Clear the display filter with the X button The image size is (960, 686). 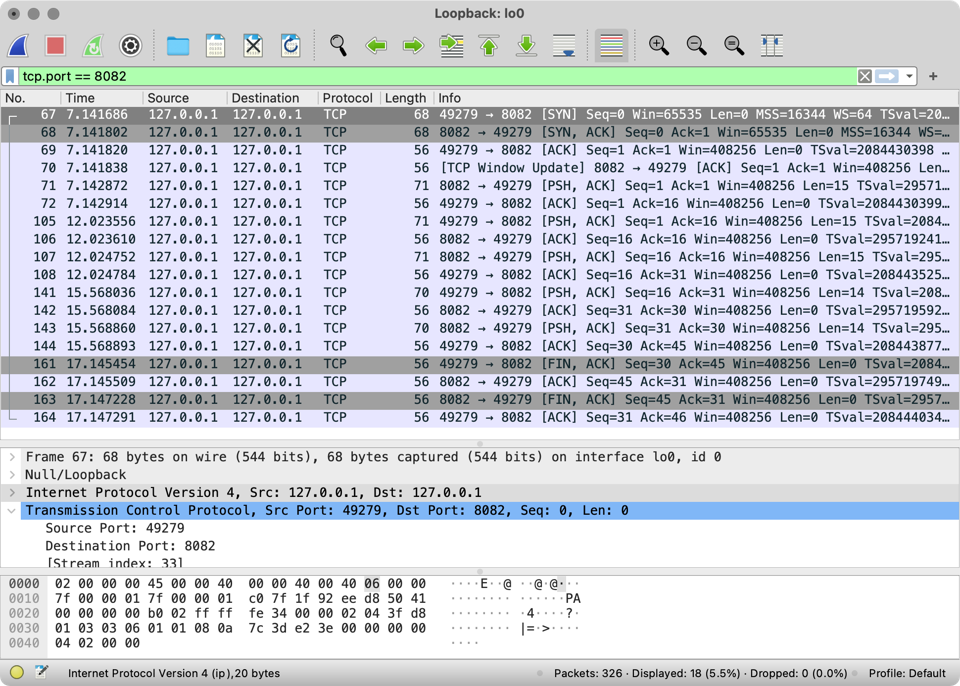click(x=865, y=76)
